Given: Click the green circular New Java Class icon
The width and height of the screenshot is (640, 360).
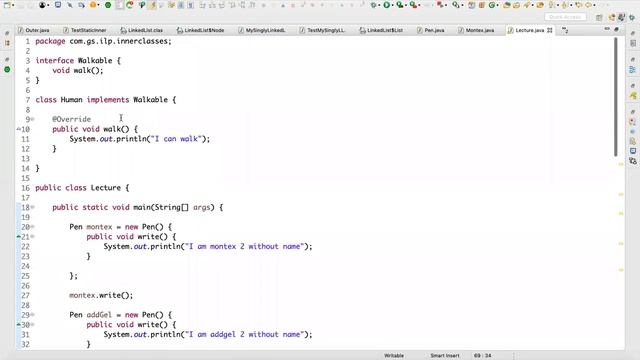Looking at the screenshot, I should tap(492, 5).
